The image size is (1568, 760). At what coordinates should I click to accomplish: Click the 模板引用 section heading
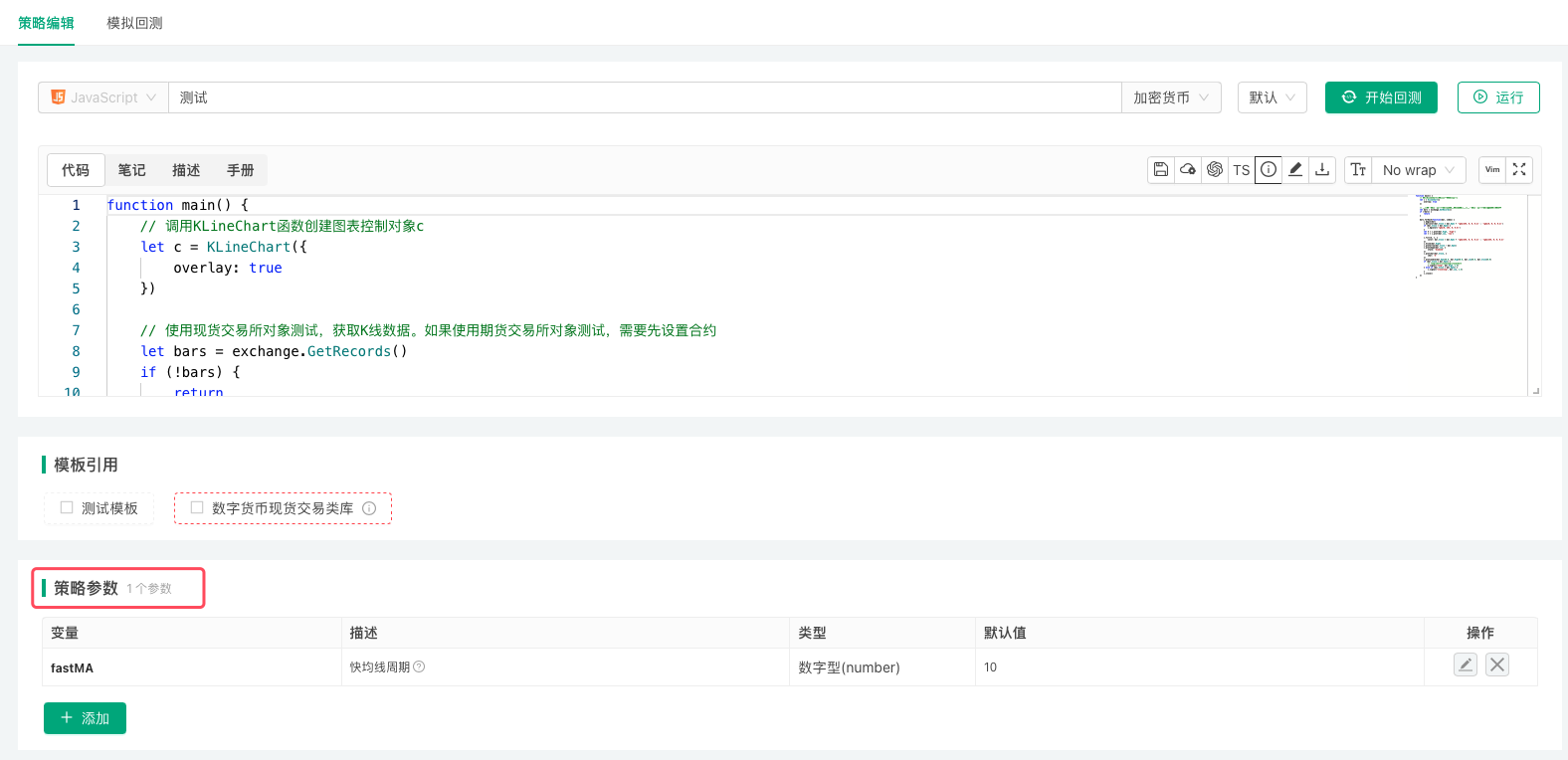click(x=86, y=465)
